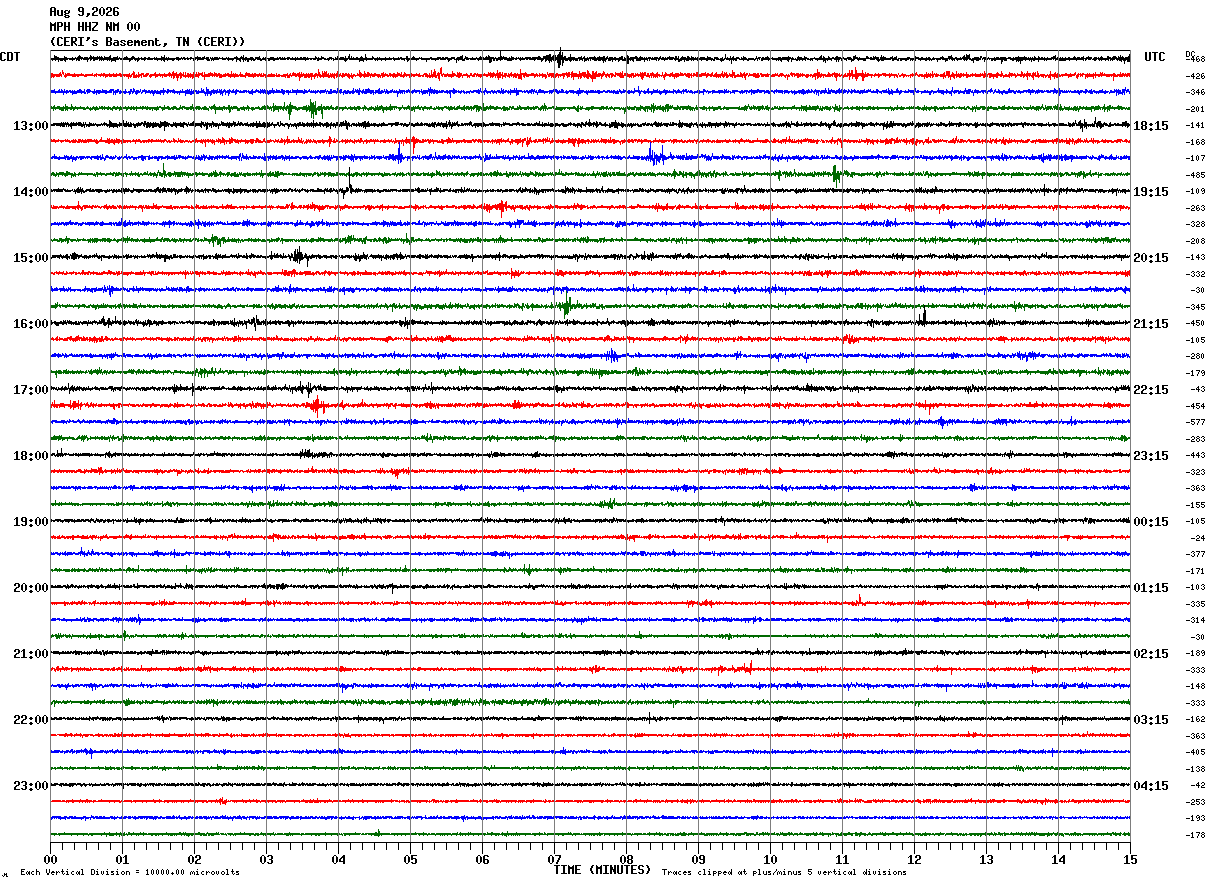This screenshot has width=1210, height=886.
Task: Click the Aug 9,2026 date text
Action: [84, 12]
